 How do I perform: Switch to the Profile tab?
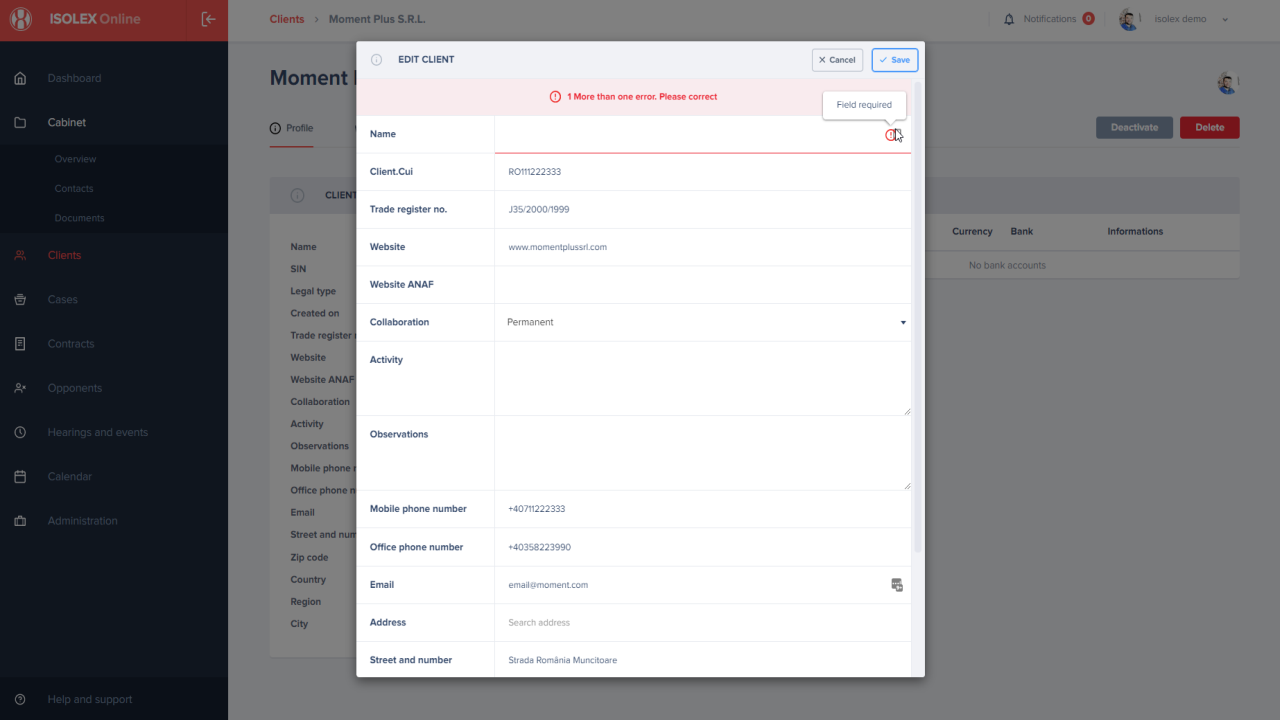[x=291, y=128]
